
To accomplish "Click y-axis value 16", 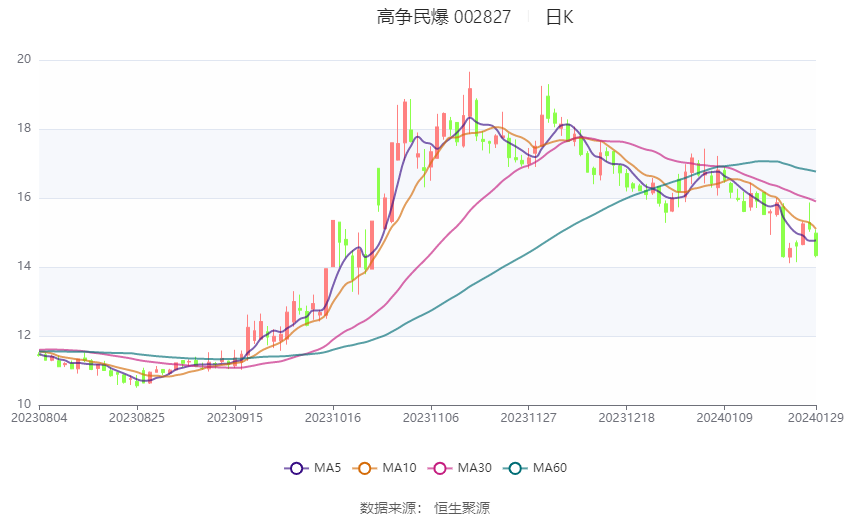I will [x=24, y=197].
